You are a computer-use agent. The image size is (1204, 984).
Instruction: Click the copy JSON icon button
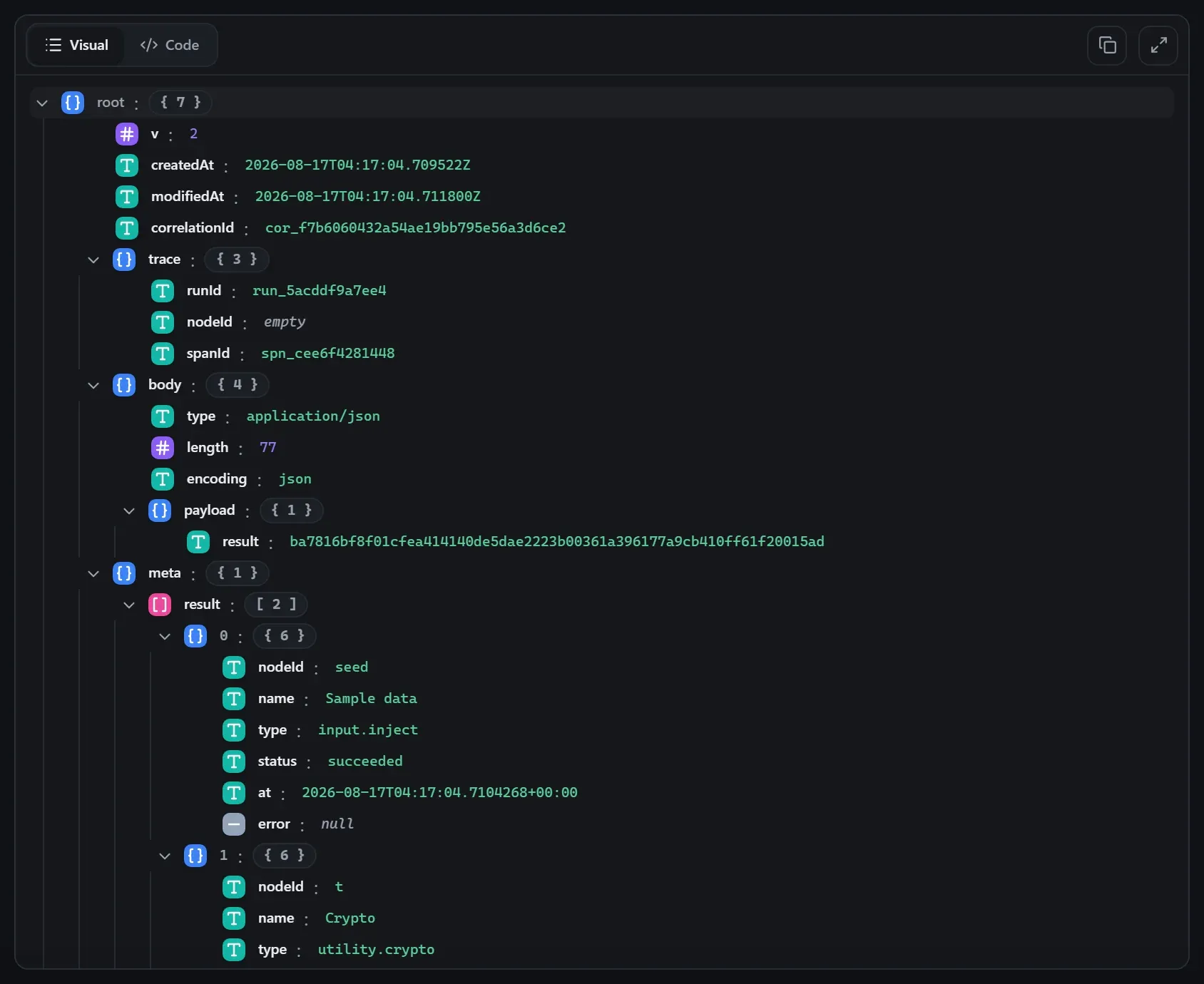tap(1107, 46)
